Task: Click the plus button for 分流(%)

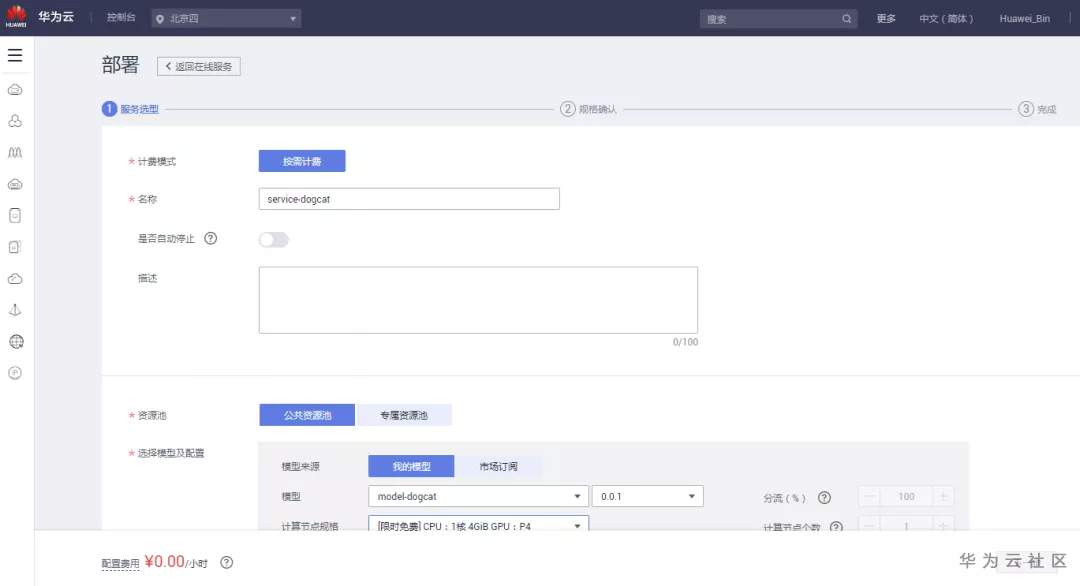Action: (x=944, y=496)
